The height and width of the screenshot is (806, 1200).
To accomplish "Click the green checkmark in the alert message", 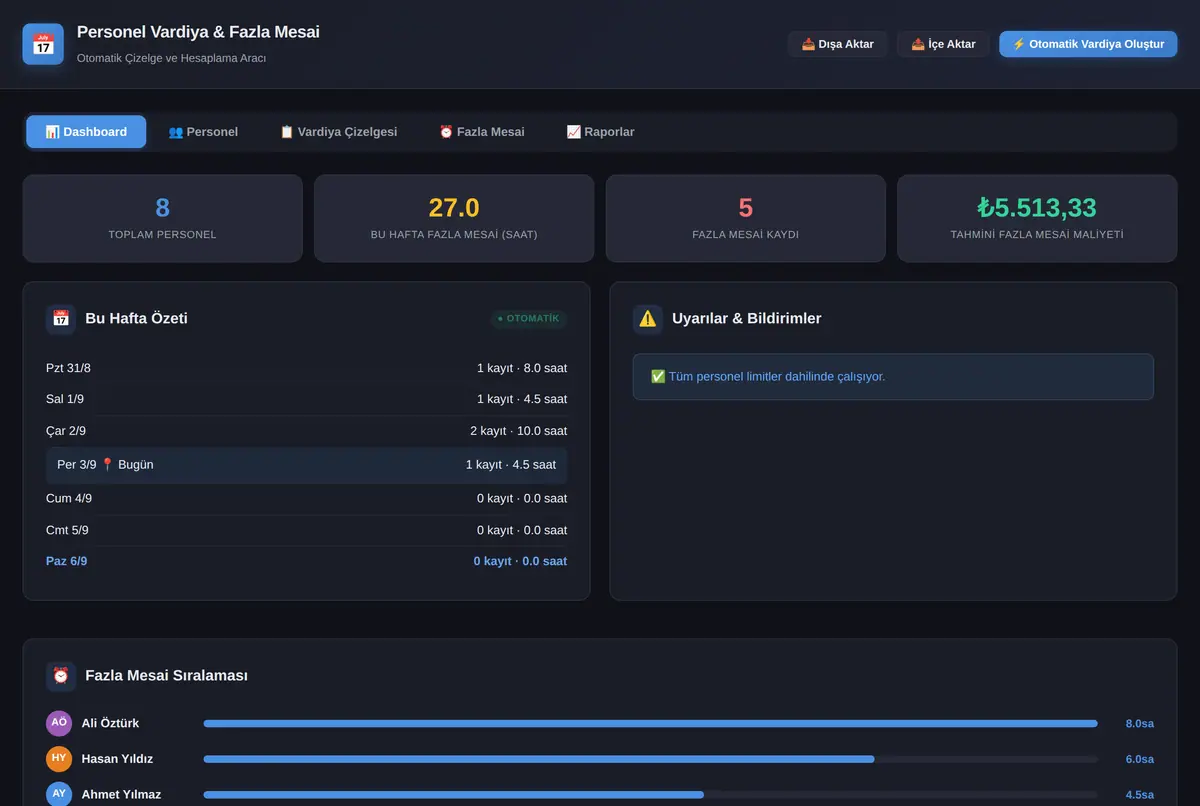I will click(x=658, y=377).
